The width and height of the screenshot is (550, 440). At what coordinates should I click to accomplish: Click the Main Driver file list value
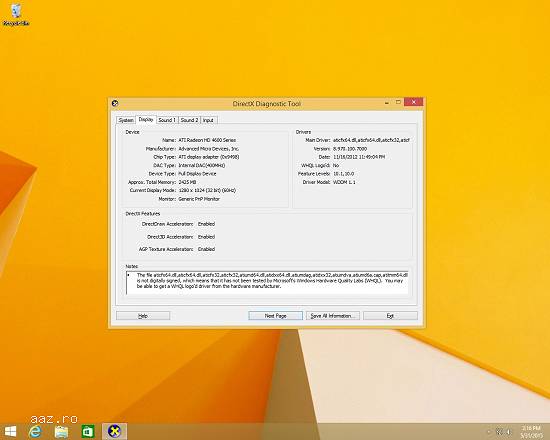tap(371, 140)
